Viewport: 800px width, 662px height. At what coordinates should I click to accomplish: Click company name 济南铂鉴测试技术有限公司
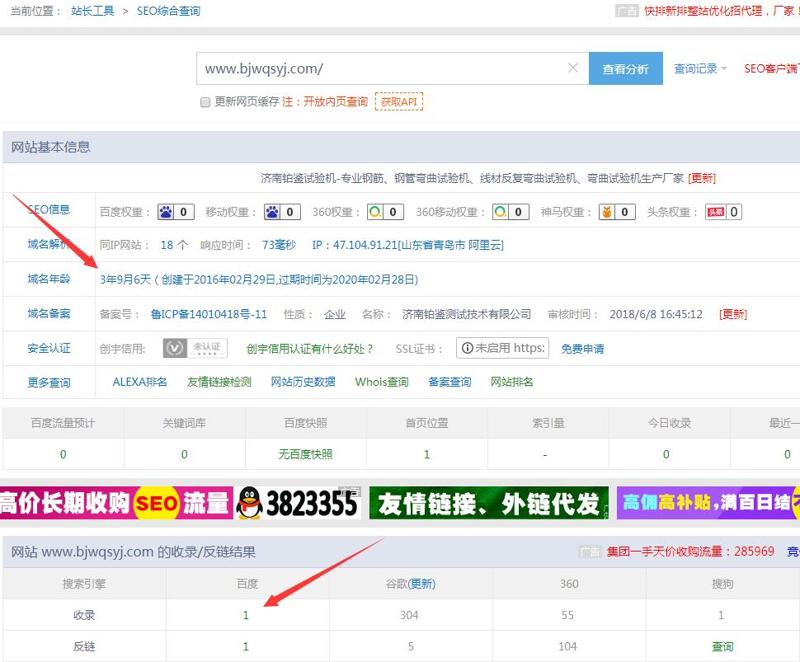[x=466, y=314]
